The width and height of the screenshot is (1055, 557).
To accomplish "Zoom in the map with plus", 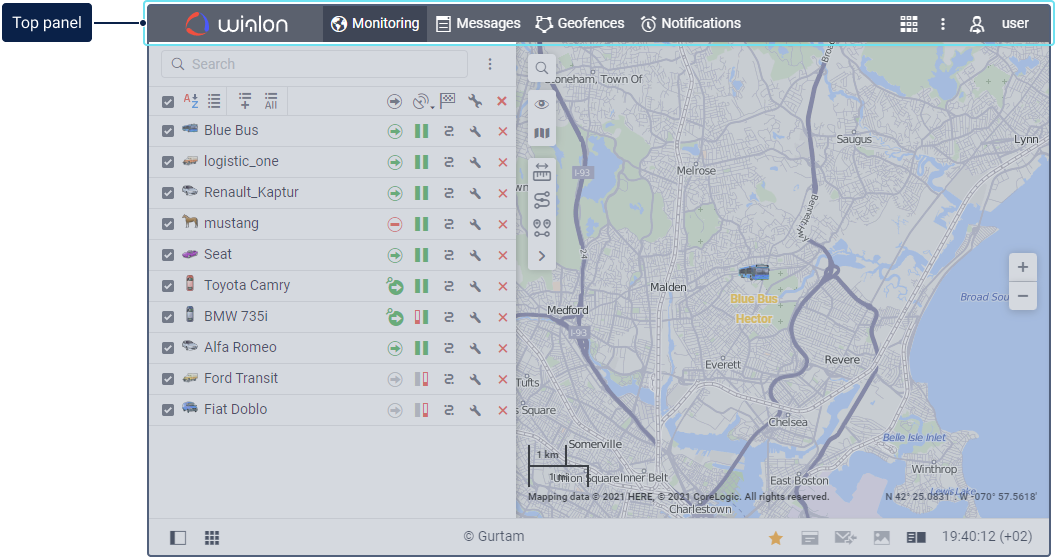I will [x=1023, y=267].
